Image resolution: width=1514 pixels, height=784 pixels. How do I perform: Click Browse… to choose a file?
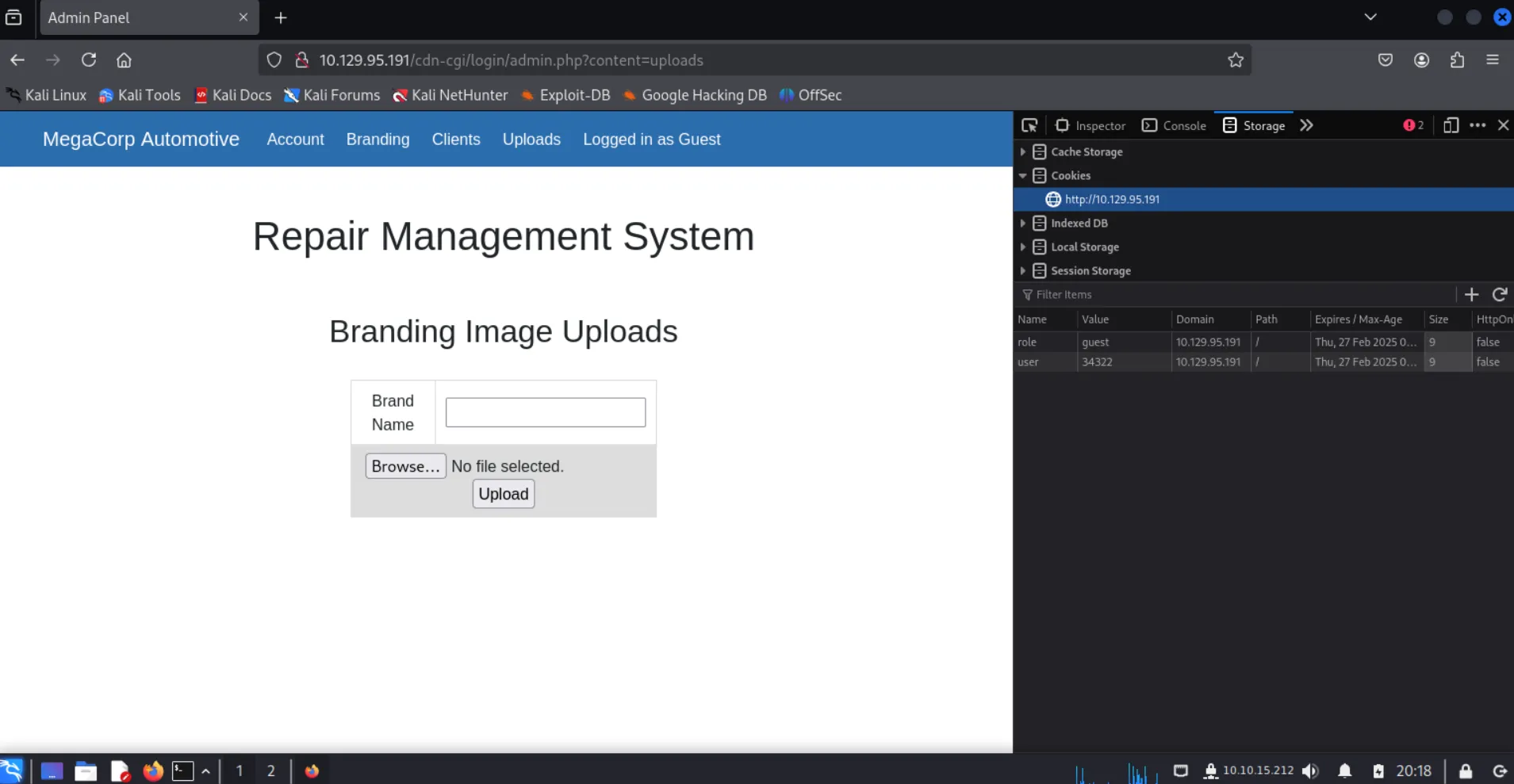pos(405,466)
